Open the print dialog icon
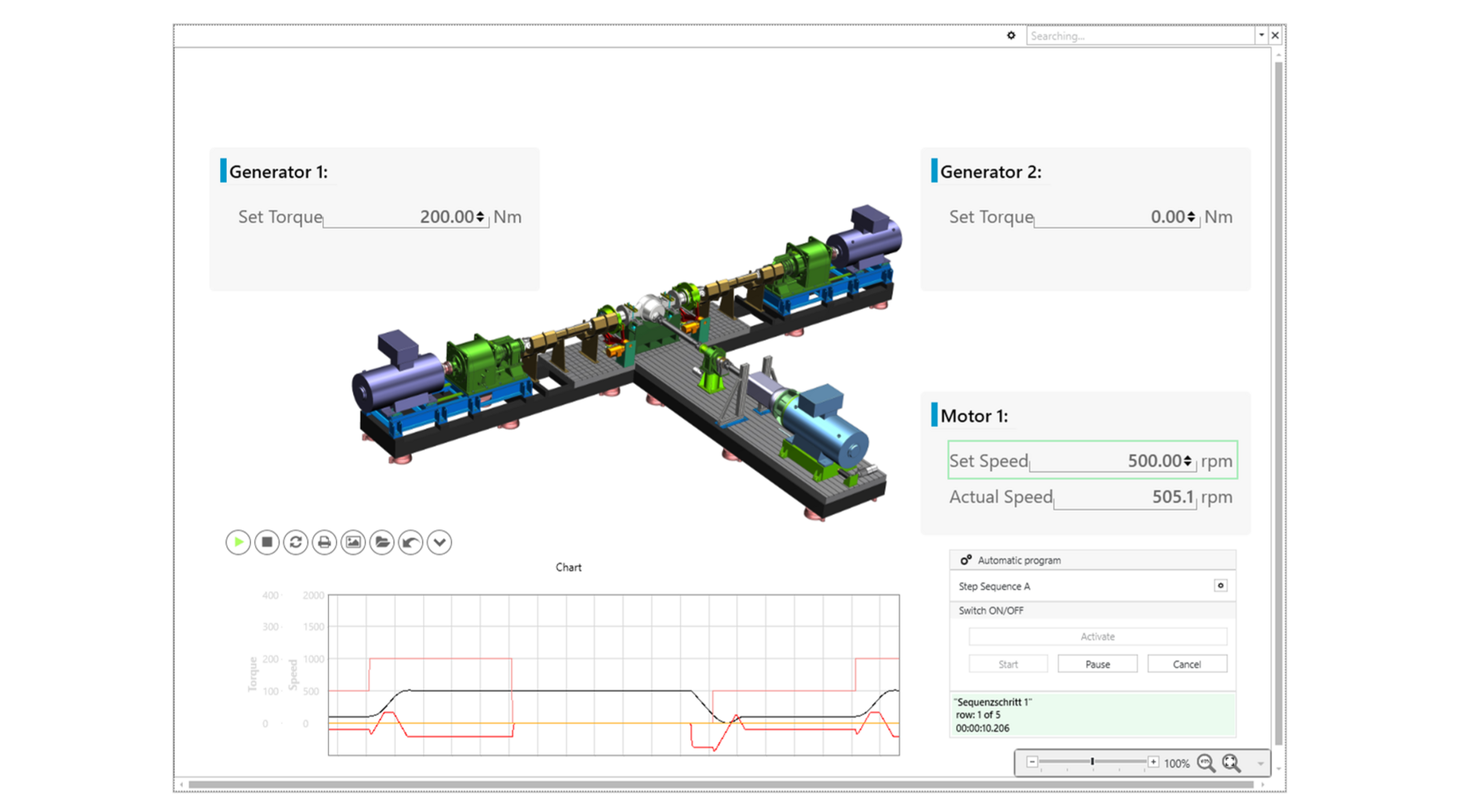Screen dimensions: 1462x812 tap(326, 542)
